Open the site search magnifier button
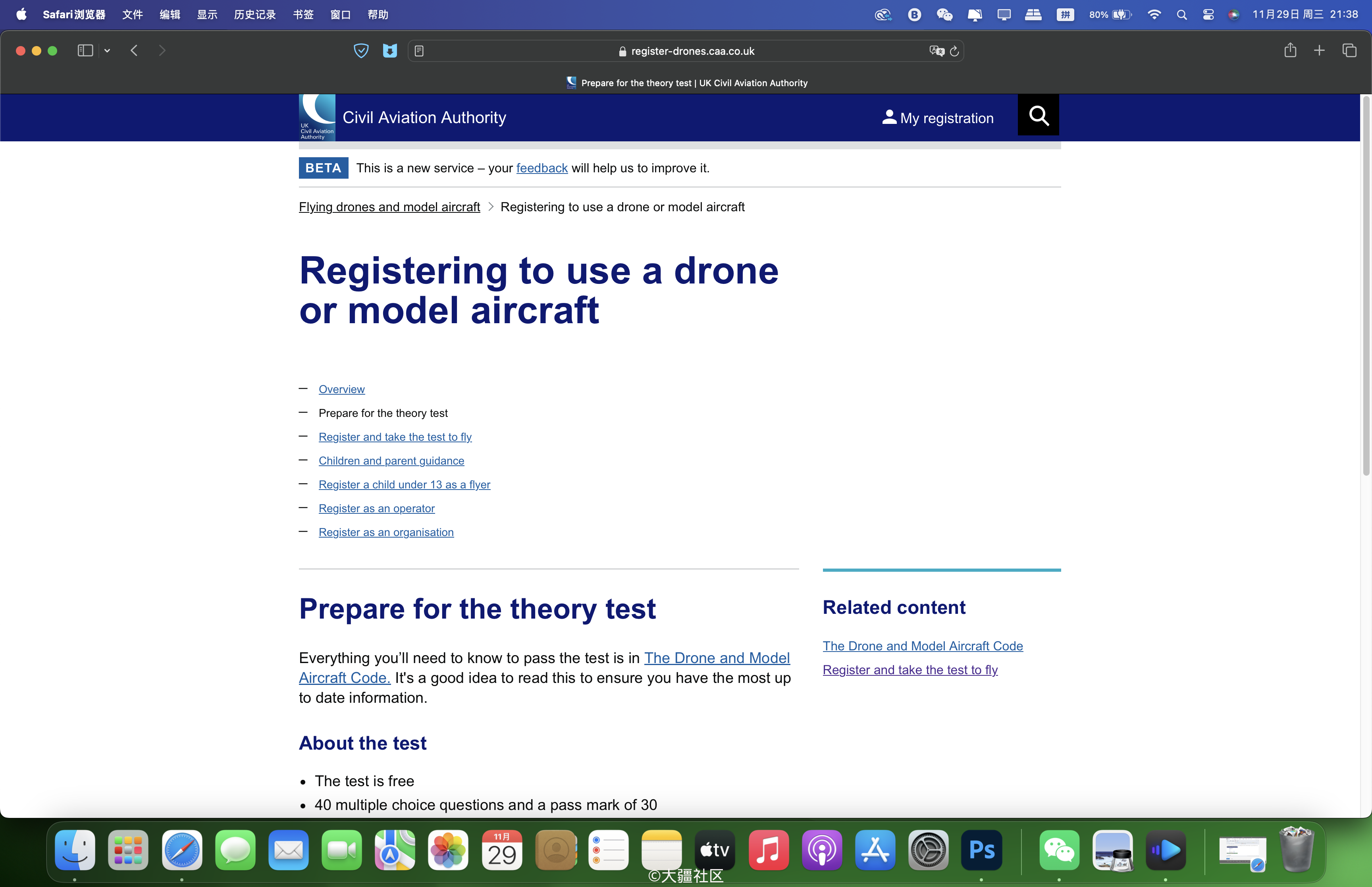This screenshot has height=887, width=1372. pos(1038,115)
